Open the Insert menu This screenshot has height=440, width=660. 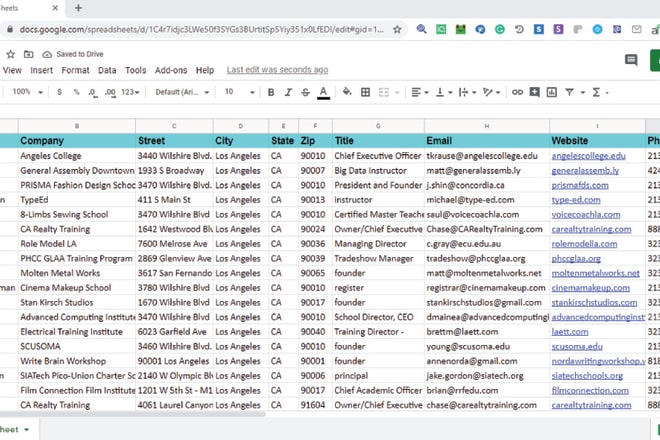(41, 70)
